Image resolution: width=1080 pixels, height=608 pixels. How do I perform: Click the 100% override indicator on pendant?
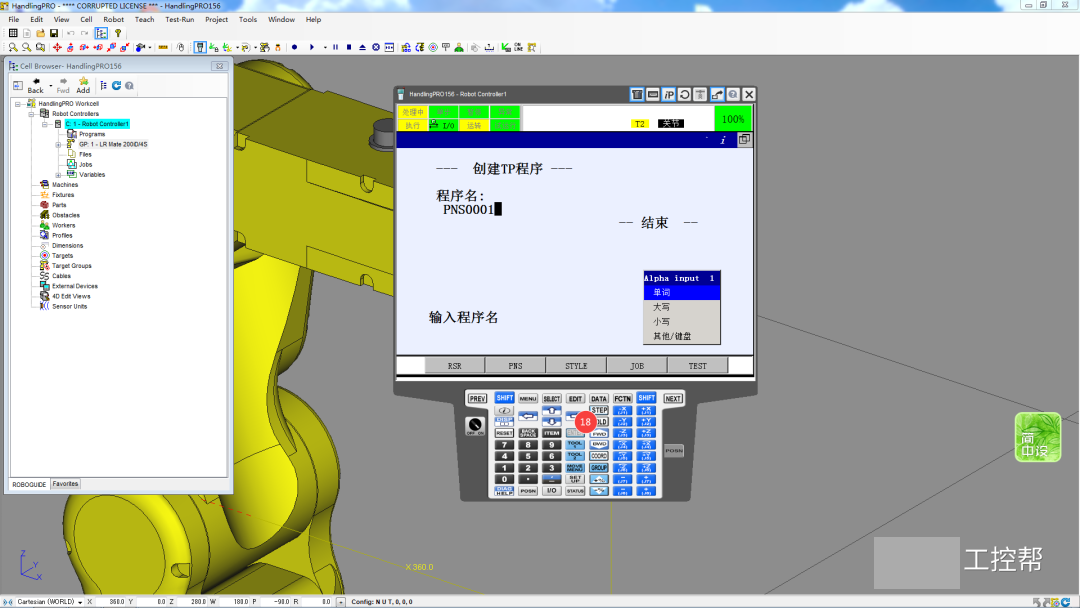tap(733, 119)
